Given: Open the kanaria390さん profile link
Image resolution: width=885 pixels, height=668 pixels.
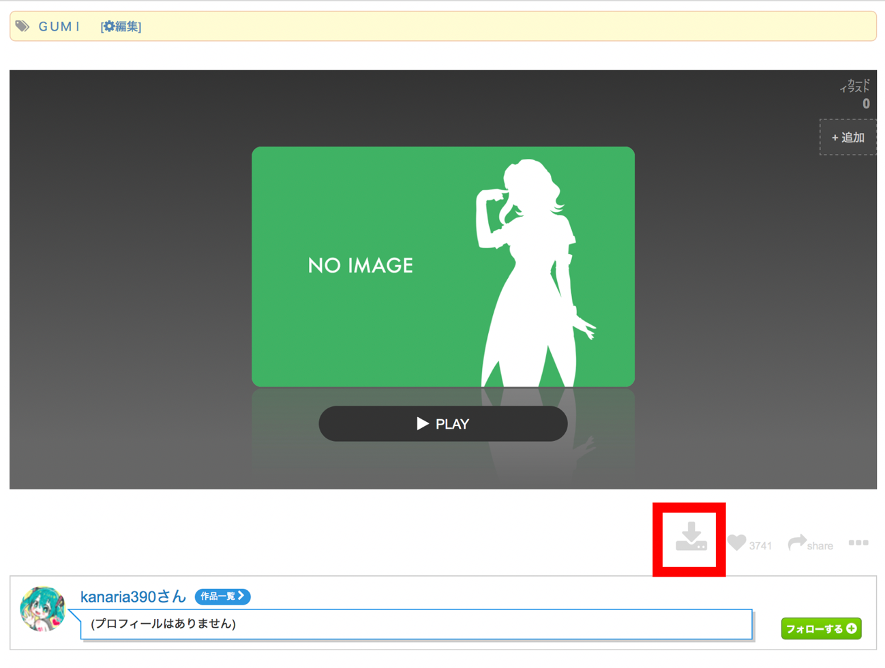Looking at the screenshot, I should (x=133, y=596).
